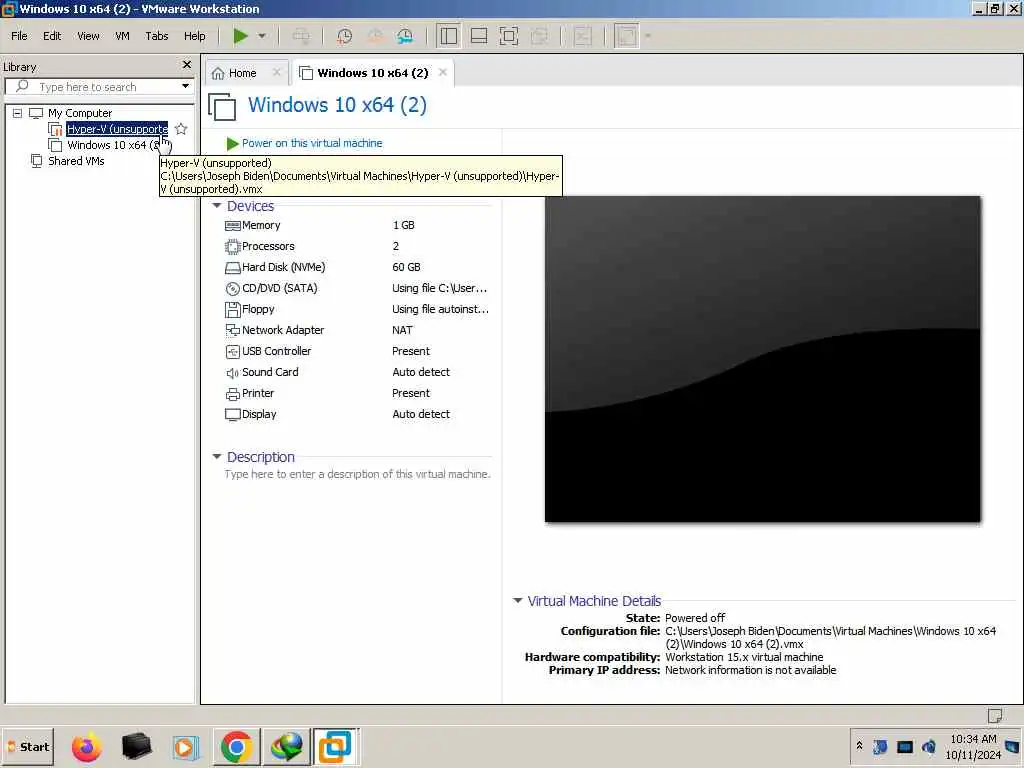Image resolution: width=1024 pixels, height=768 pixels.
Task: Click the message log icon in status bar
Action: 995,716
